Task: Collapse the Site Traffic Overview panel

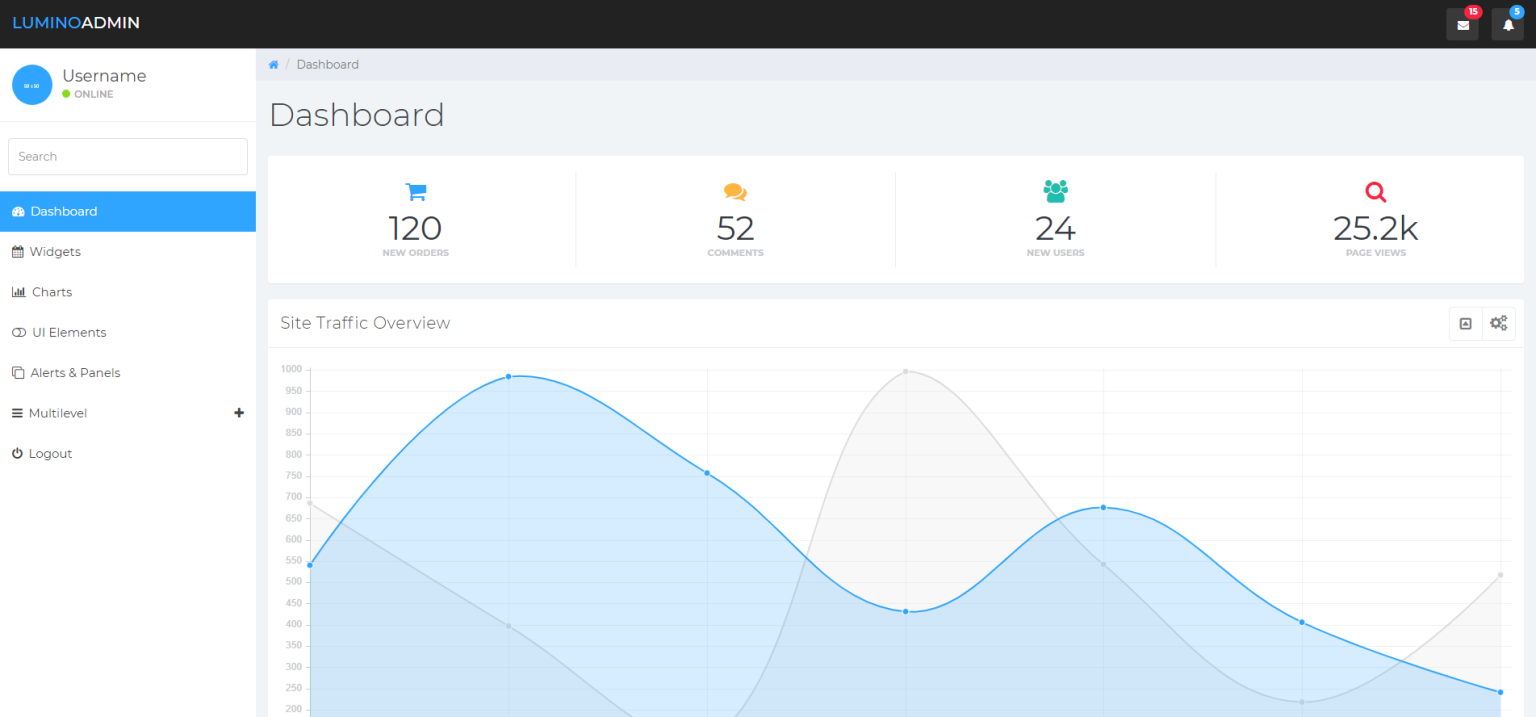Action: [x=1466, y=322]
